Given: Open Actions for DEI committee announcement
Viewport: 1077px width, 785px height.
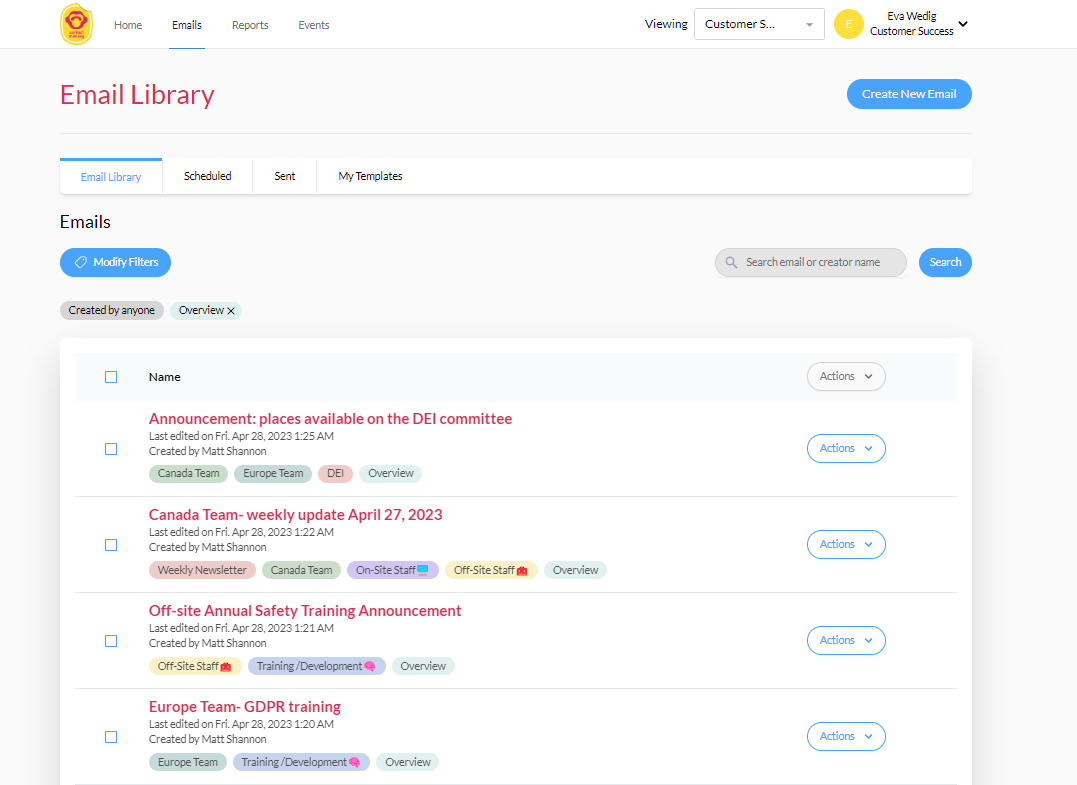Looking at the screenshot, I should pyautogui.click(x=846, y=448).
